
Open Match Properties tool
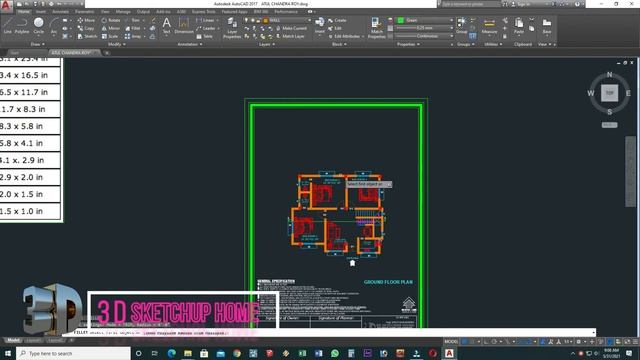tap(376, 28)
